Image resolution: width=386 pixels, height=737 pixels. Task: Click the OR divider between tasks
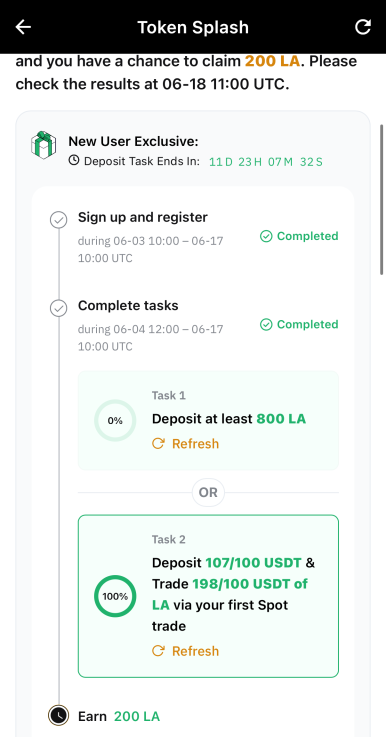point(208,493)
